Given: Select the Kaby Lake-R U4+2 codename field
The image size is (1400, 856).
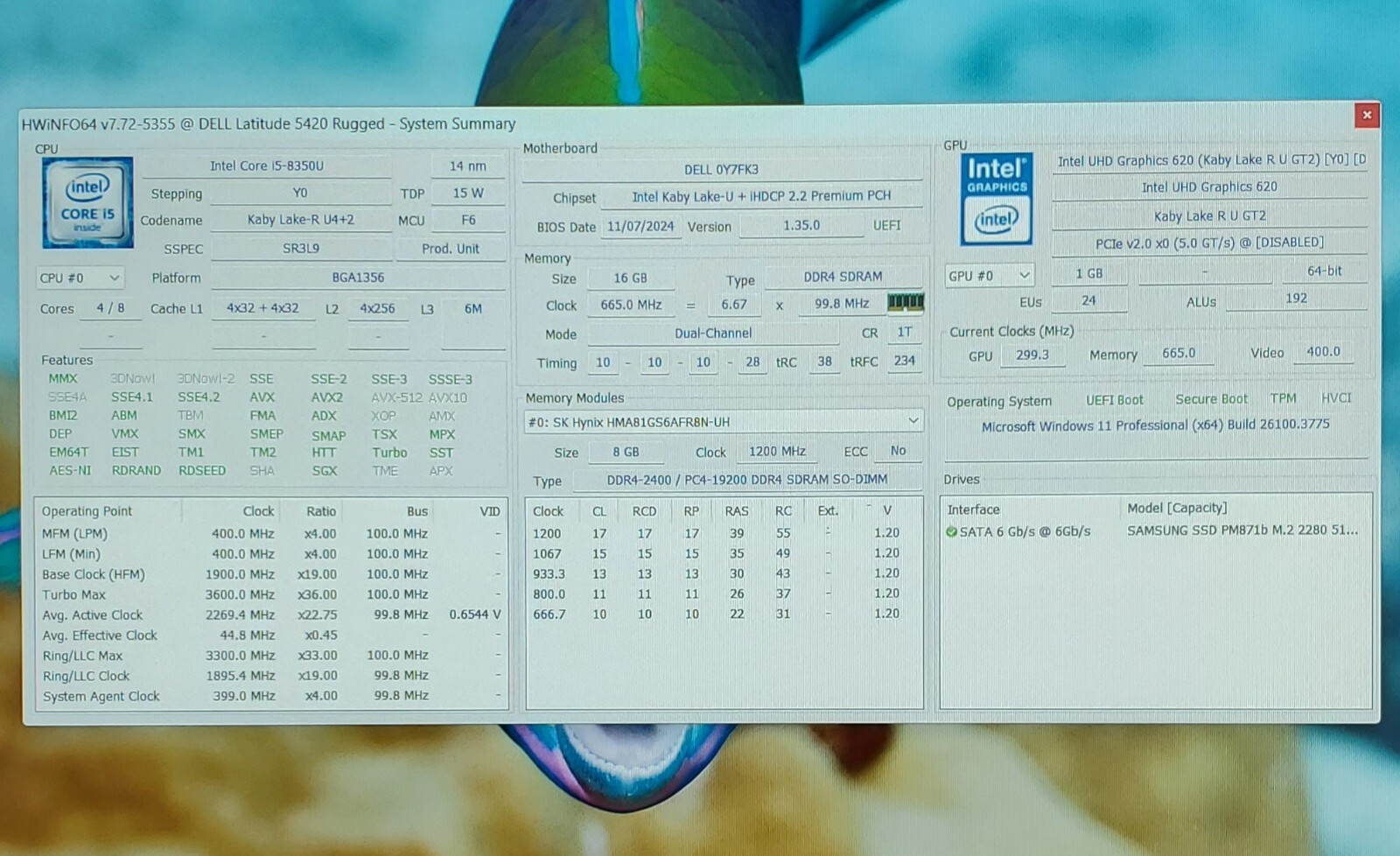Looking at the screenshot, I should pos(301,220).
